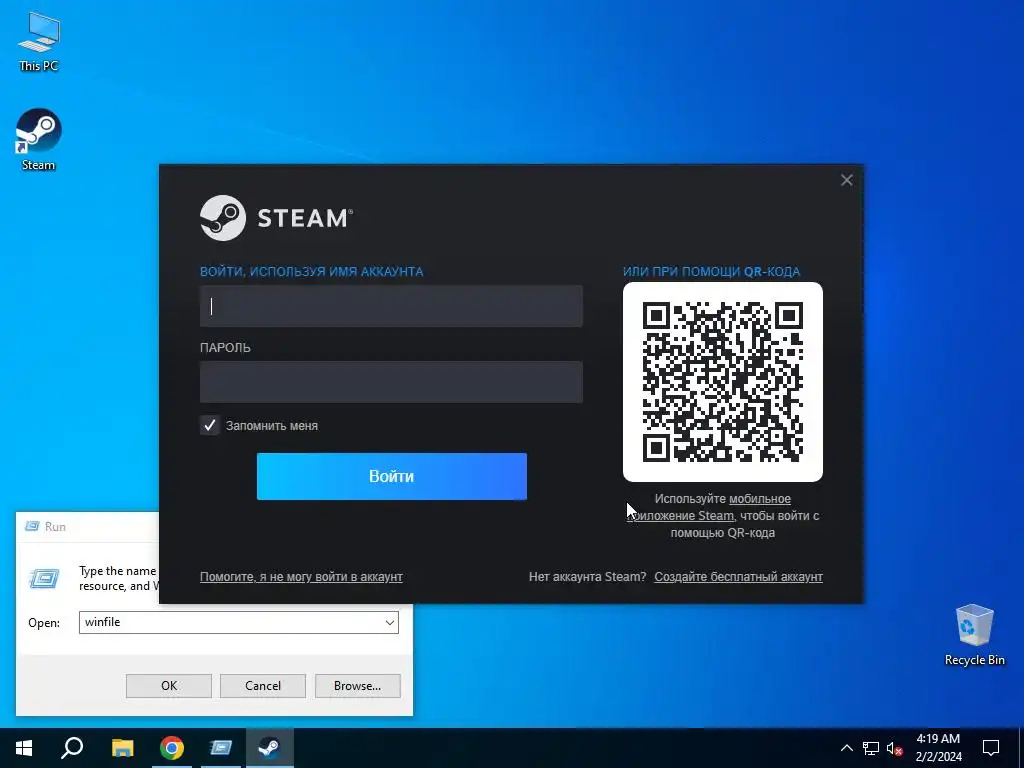Click OK in the Run dialog
1024x768 pixels.
point(168,686)
